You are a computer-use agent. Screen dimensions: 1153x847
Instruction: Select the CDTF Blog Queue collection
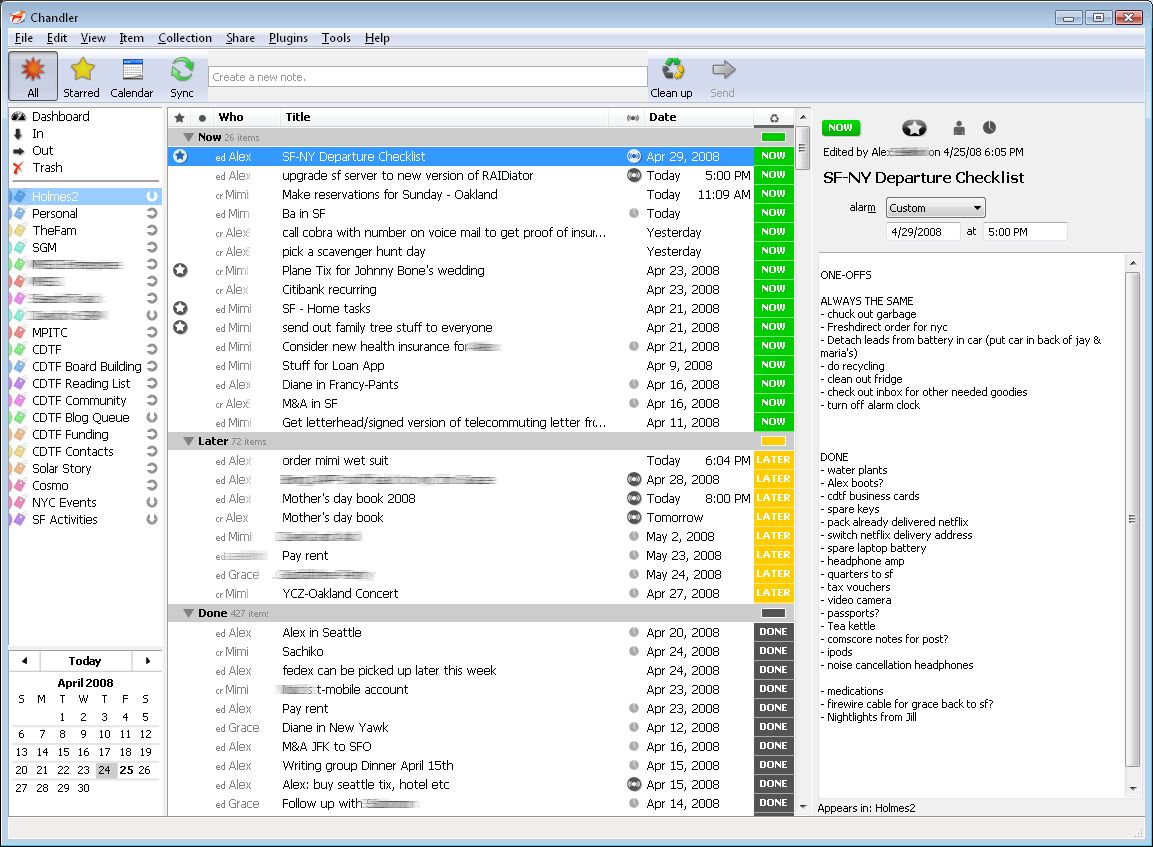[x=80, y=417]
